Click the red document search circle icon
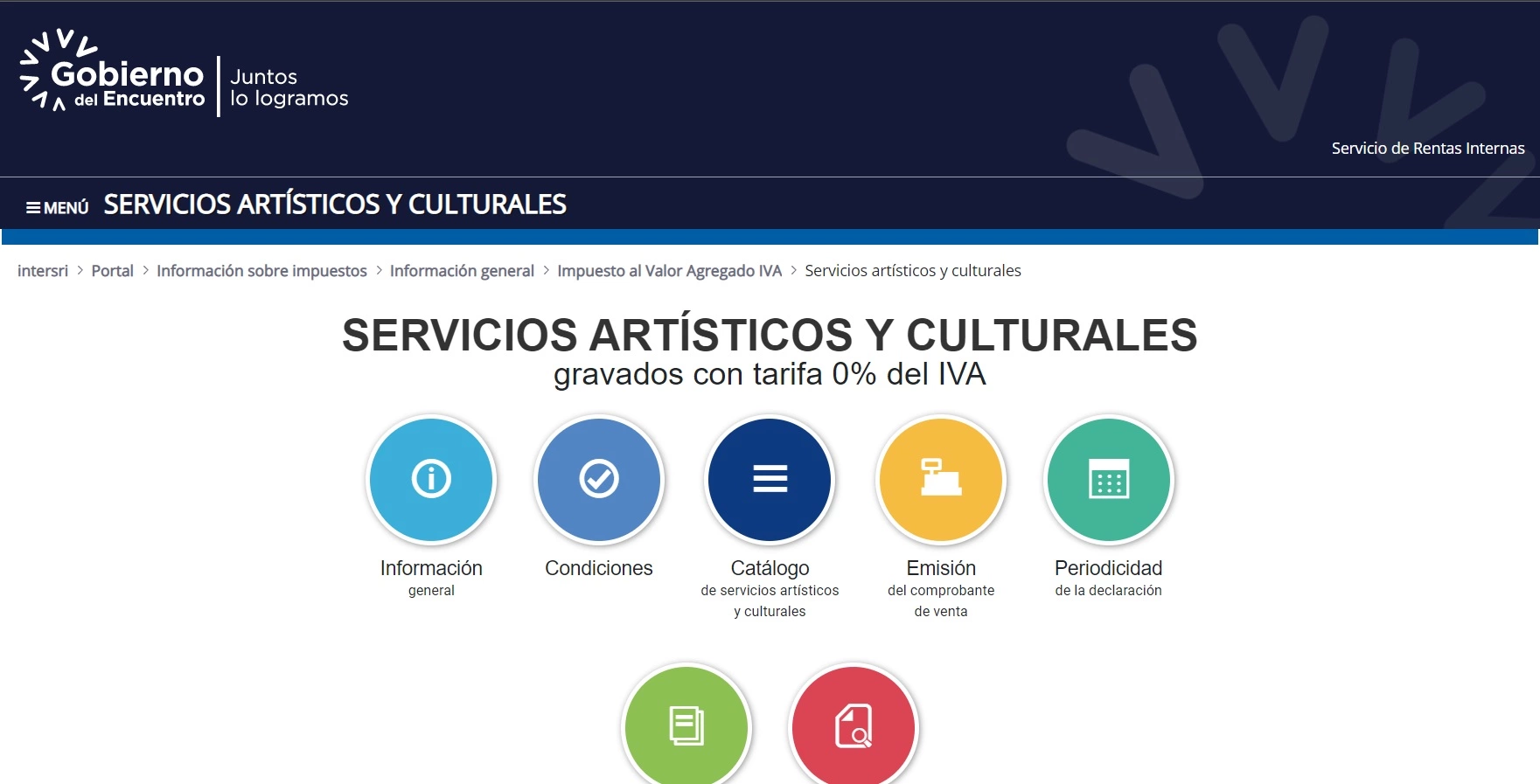This screenshot has height=784, width=1540. (854, 725)
